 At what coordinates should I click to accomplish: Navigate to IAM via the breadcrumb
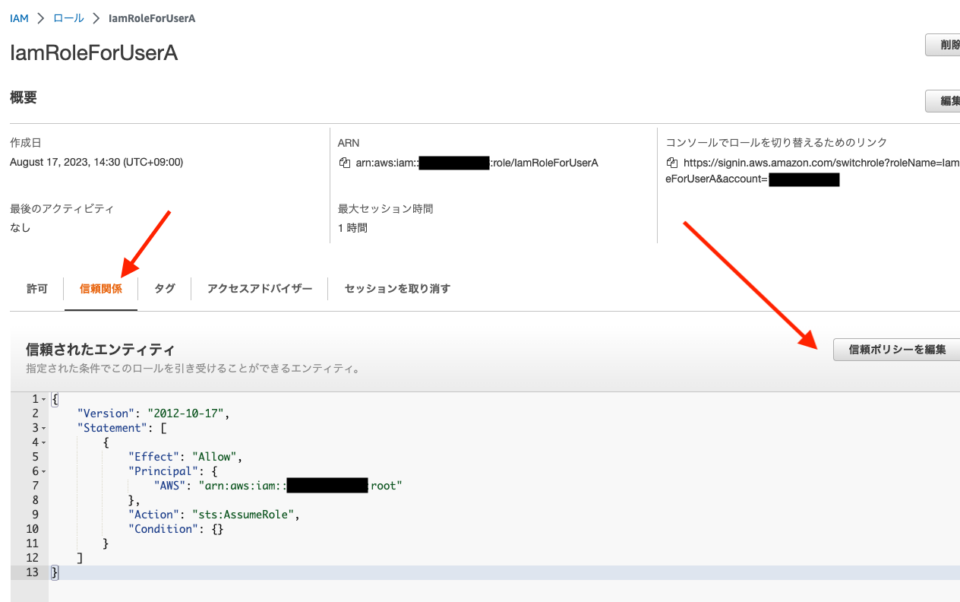pos(18,17)
